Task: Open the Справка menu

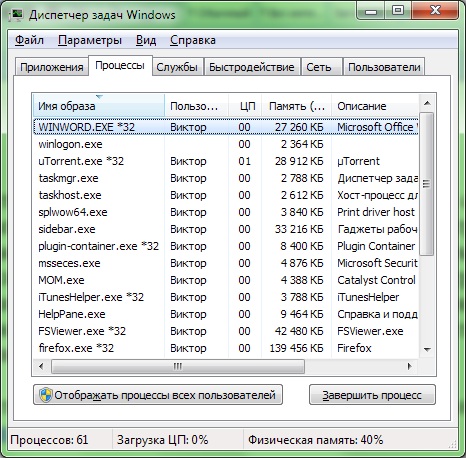Action: pyautogui.click(x=193, y=40)
